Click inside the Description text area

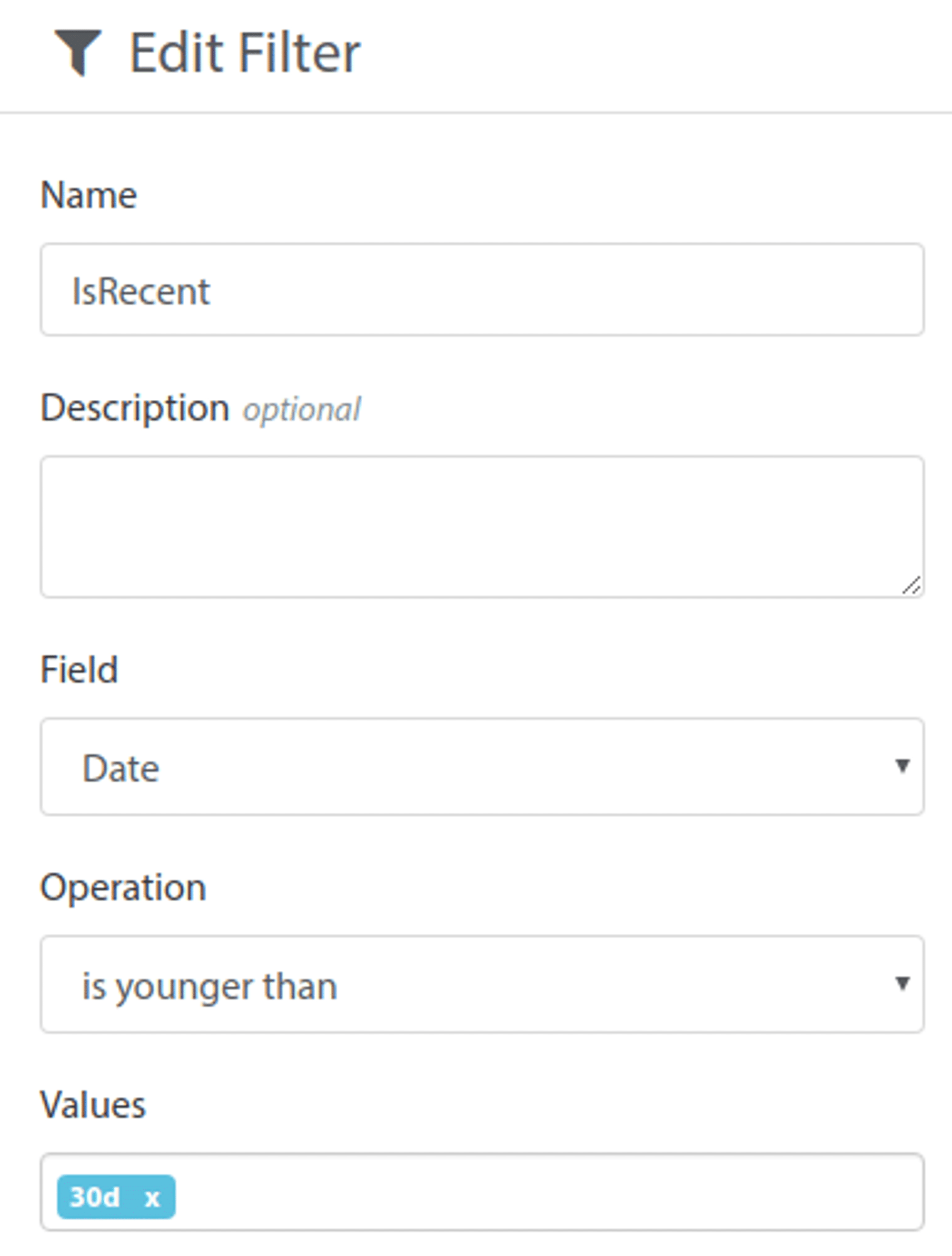point(482,526)
